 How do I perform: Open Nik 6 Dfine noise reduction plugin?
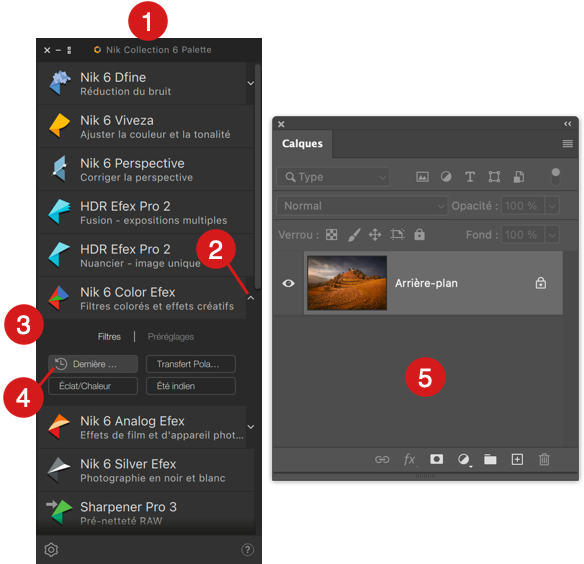[142, 83]
